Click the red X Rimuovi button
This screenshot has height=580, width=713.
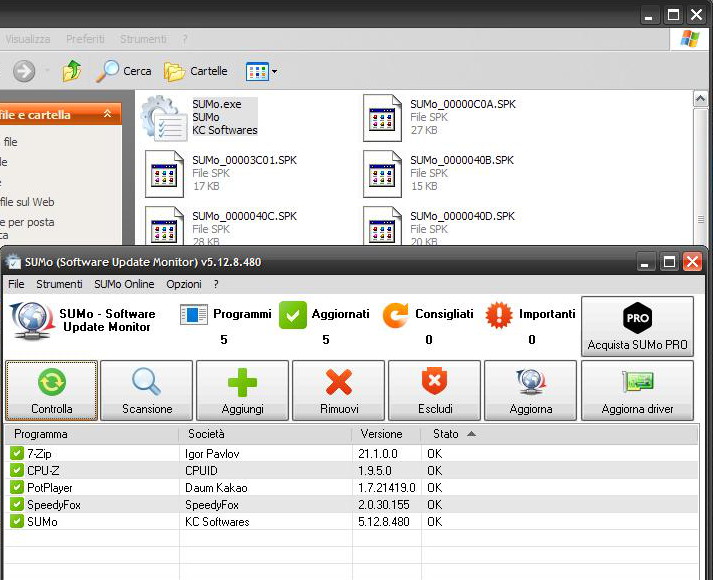[338, 390]
